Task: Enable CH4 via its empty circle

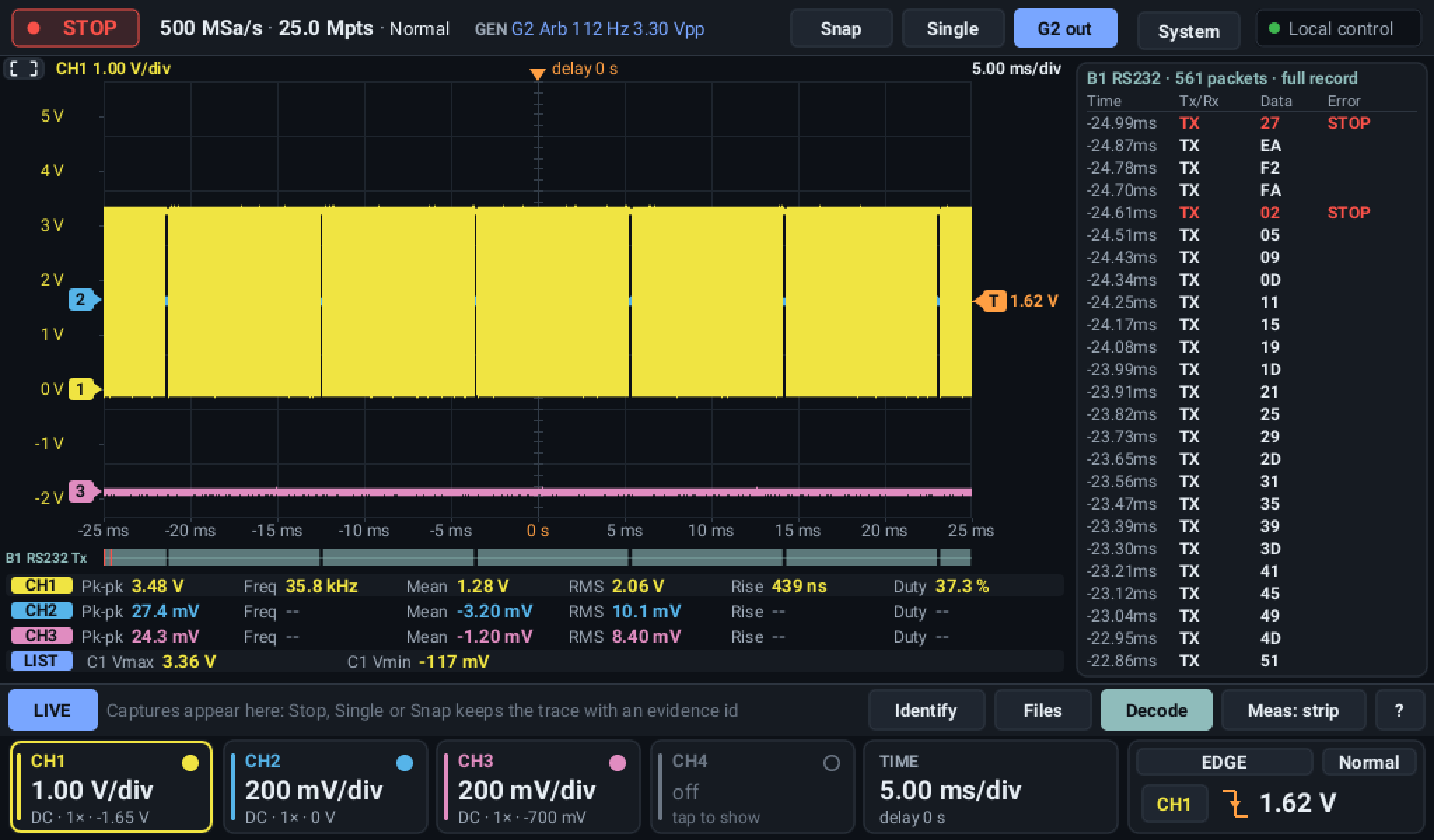Action: (x=831, y=763)
